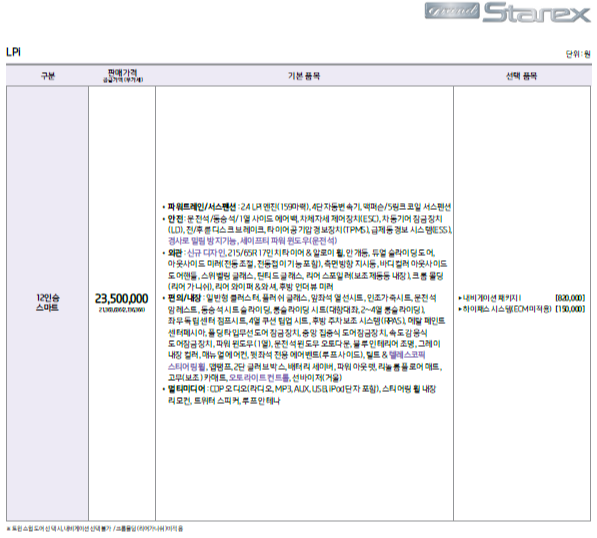The image size is (597, 538).
Task: Select the '판매가격' column header
Action: pyautogui.click(x=122, y=73)
